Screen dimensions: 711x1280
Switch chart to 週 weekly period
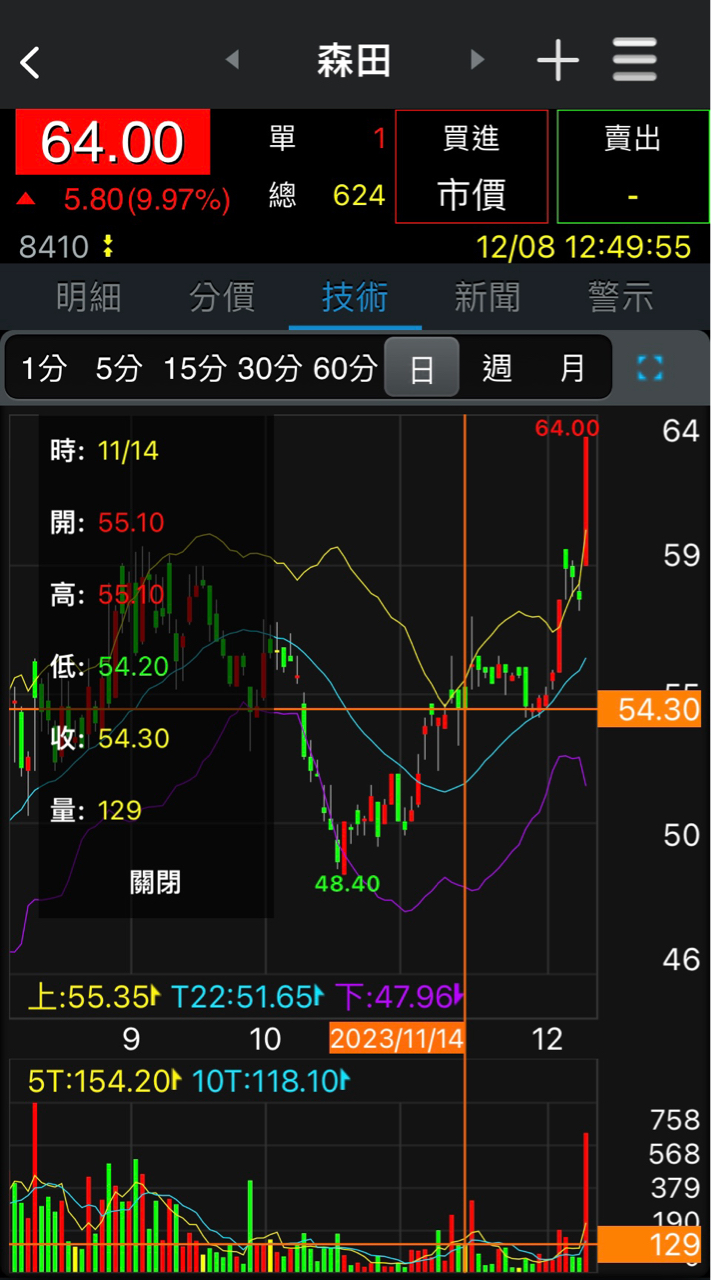(497, 368)
